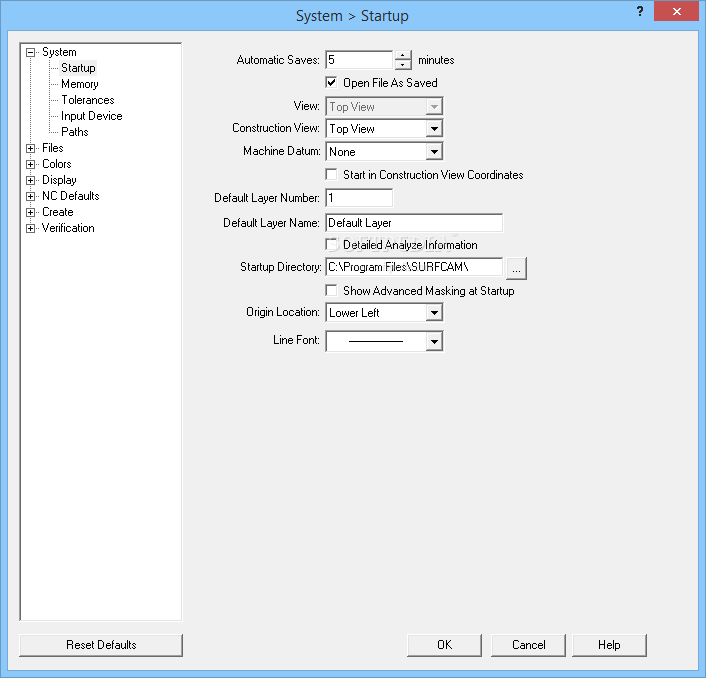This screenshot has width=706, height=678.
Task: Close the System Startup dialog
Action: 676,12
